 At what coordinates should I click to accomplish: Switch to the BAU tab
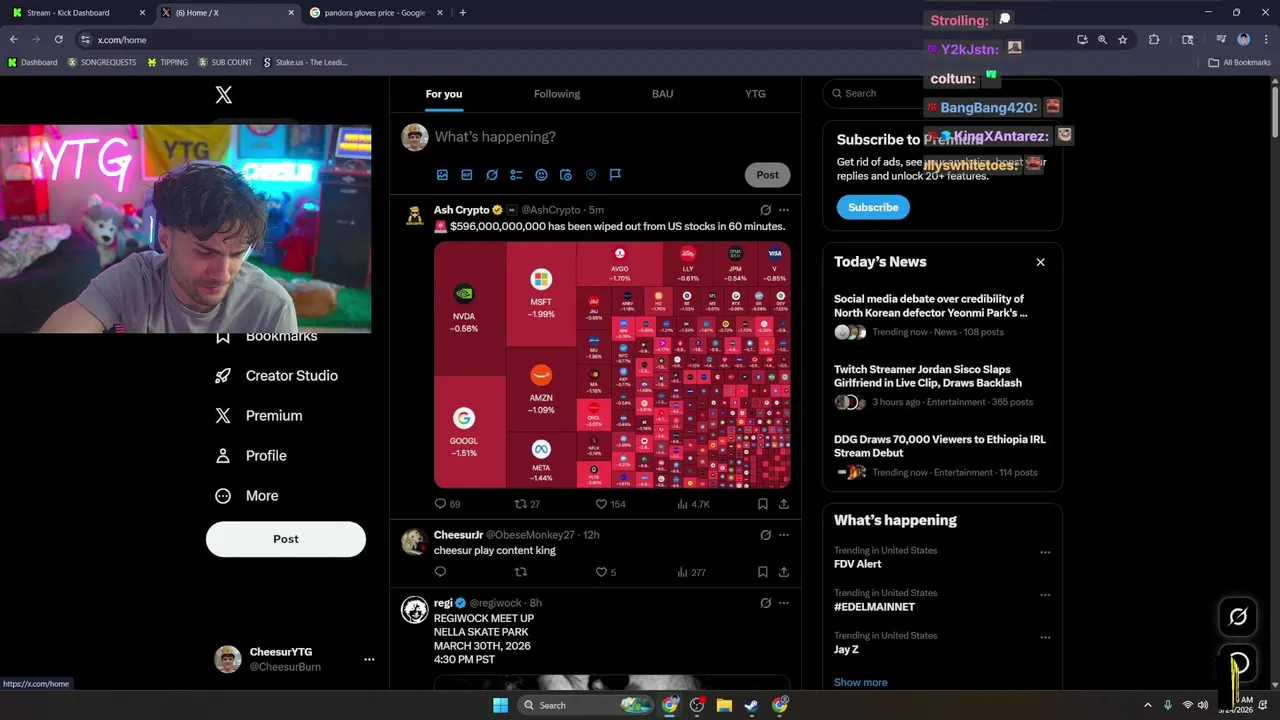click(x=662, y=94)
